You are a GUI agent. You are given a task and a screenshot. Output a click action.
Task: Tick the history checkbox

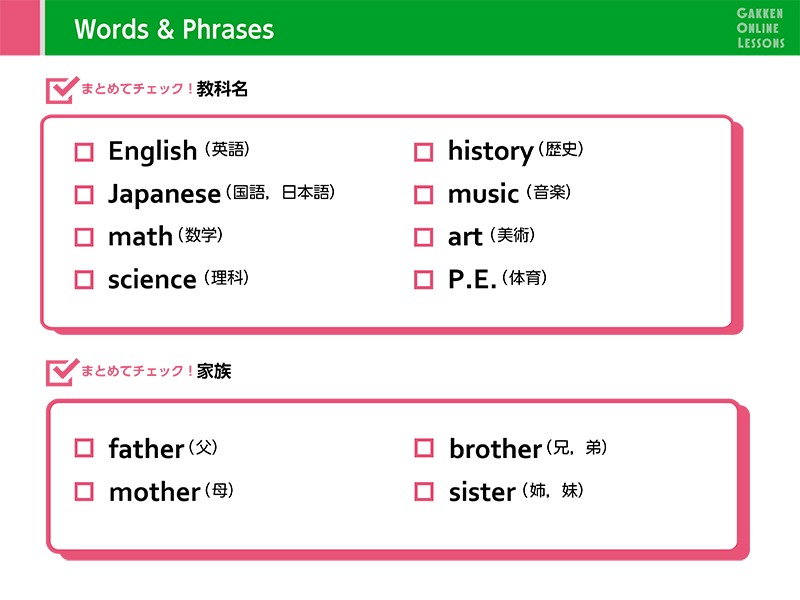pos(423,152)
